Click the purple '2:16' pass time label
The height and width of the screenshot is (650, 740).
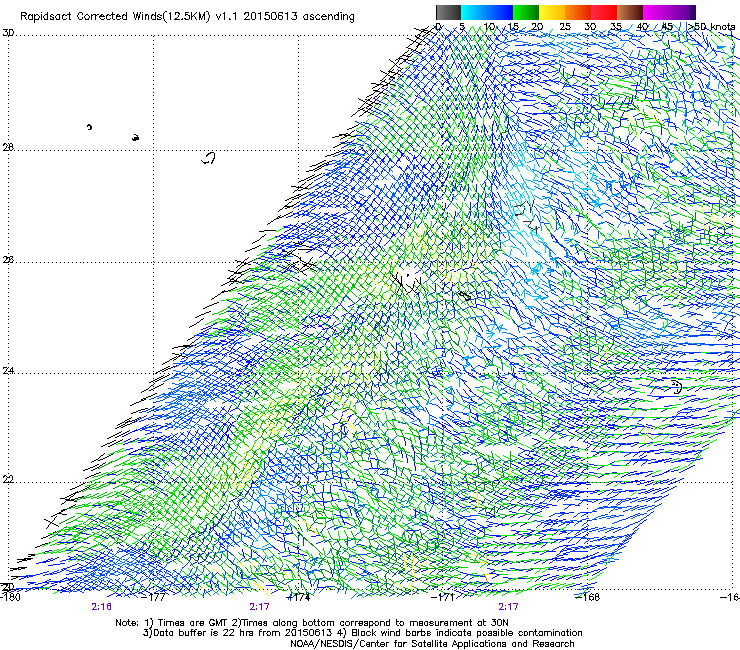click(101, 607)
